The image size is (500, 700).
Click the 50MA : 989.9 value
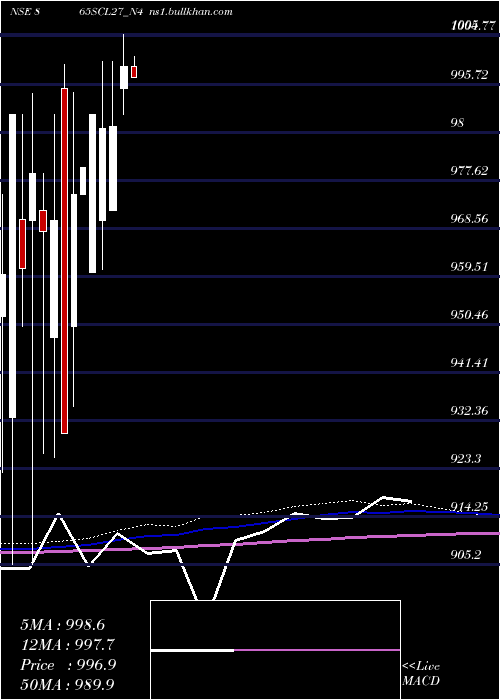click(67, 684)
